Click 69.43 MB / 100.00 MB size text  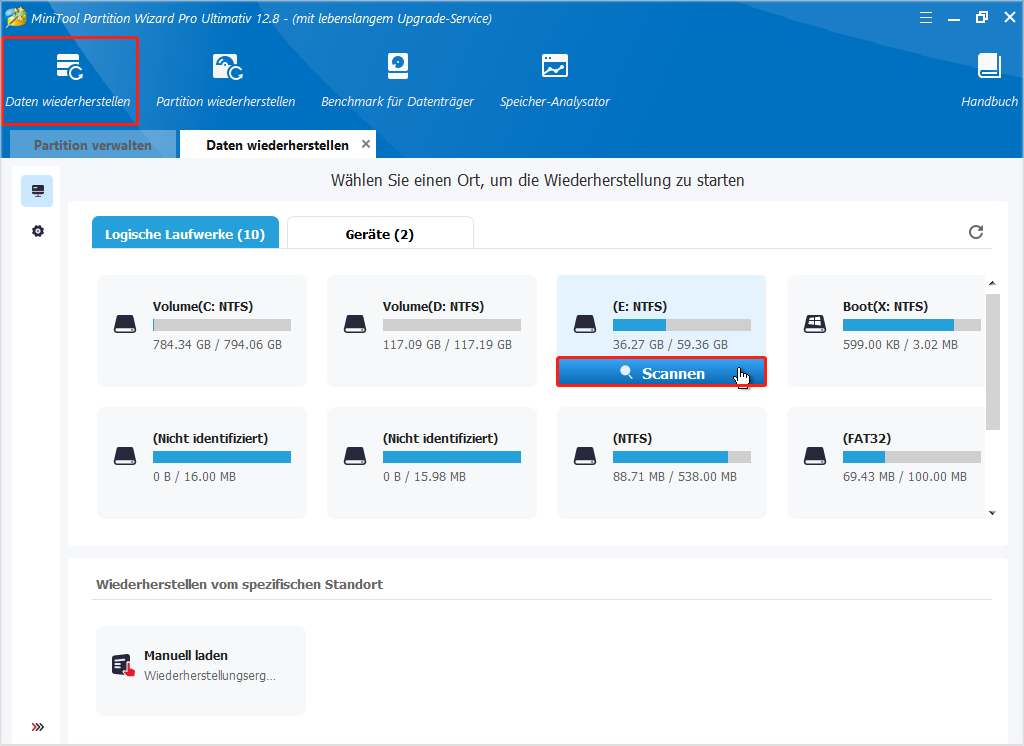point(904,476)
